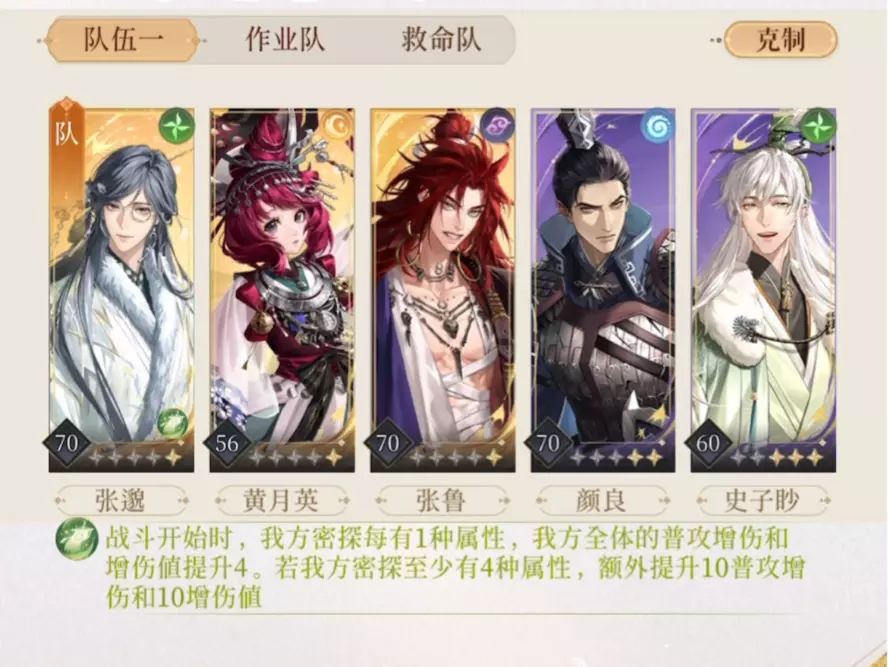The image size is (888, 667).
Task: Click green element icon on 张邈 card
Action: [x=177, y=126]
